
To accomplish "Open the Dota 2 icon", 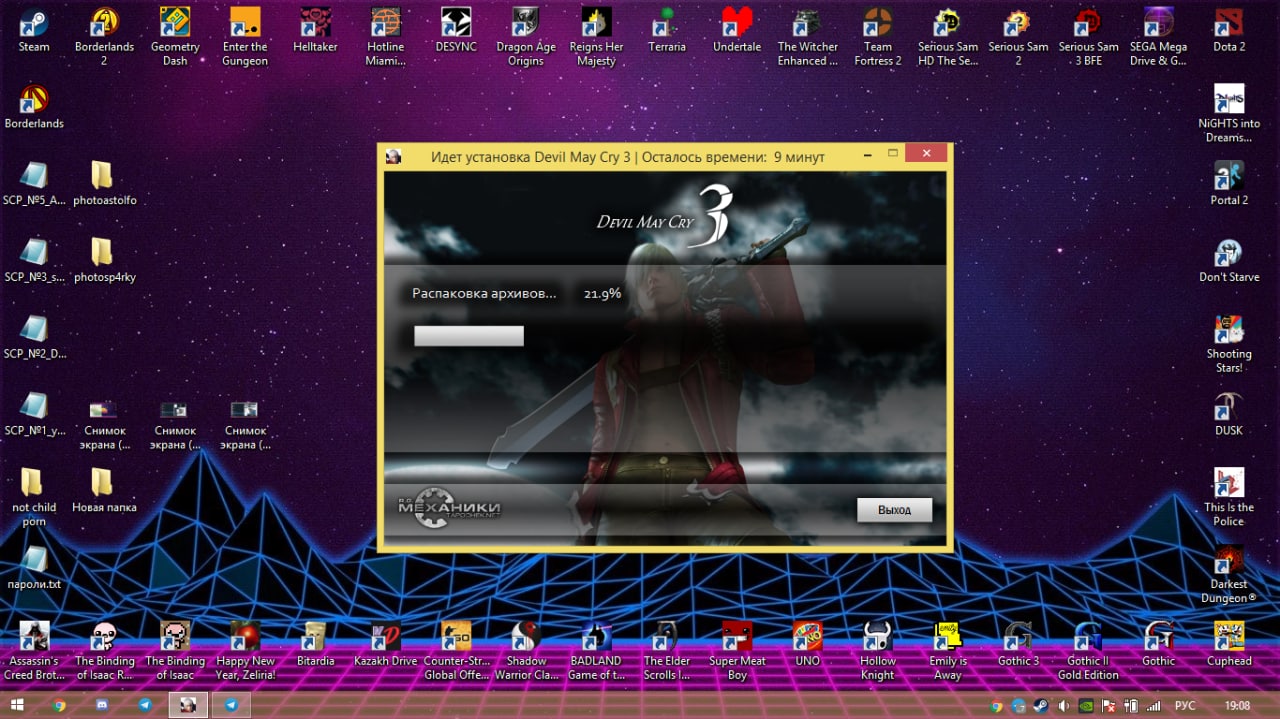I will pyautogui.click(x=1229, y=30).
